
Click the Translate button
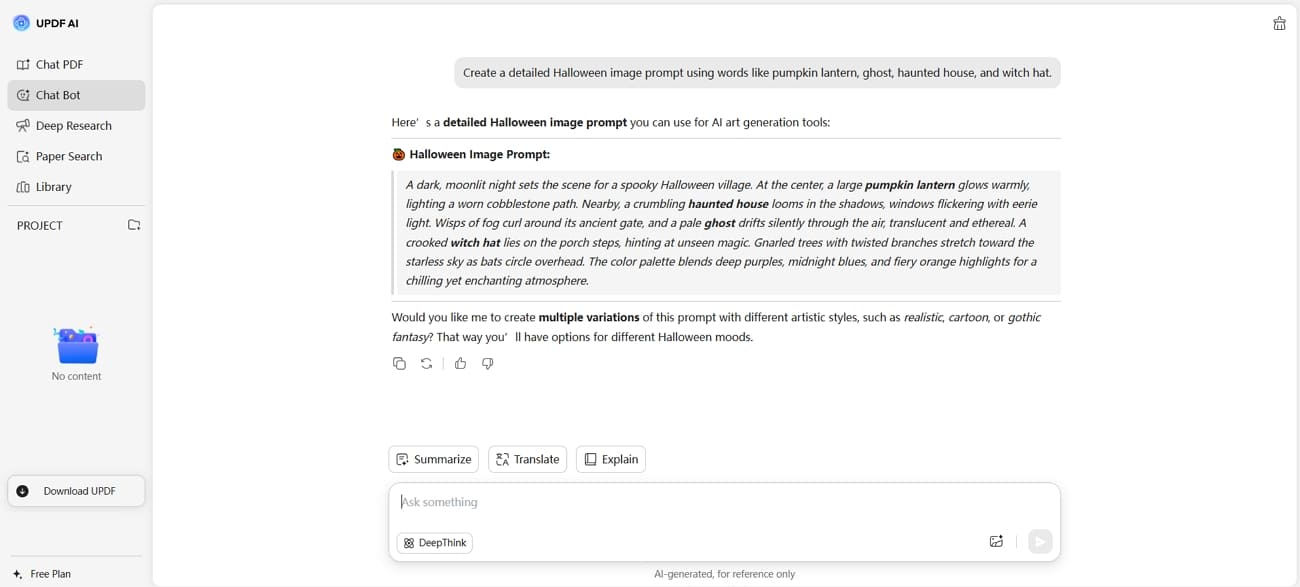(x=527, y=459)
